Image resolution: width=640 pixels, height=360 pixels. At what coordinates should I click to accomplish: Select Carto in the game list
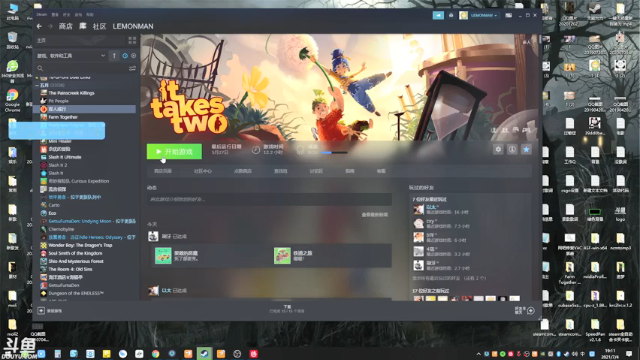pyautogui.click(x=54, y=205)
